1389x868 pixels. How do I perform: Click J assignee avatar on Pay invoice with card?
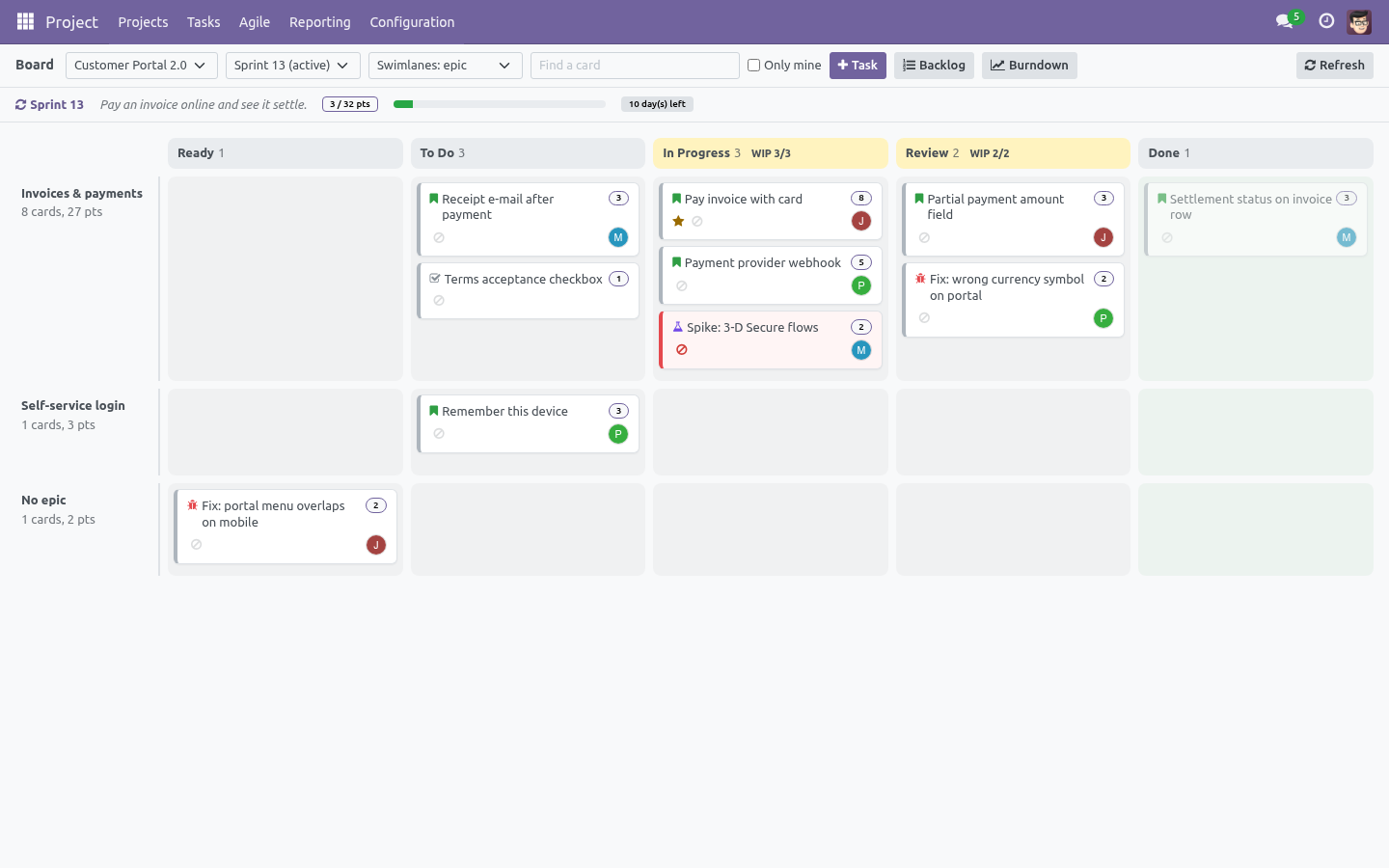[x=861, y=221]
